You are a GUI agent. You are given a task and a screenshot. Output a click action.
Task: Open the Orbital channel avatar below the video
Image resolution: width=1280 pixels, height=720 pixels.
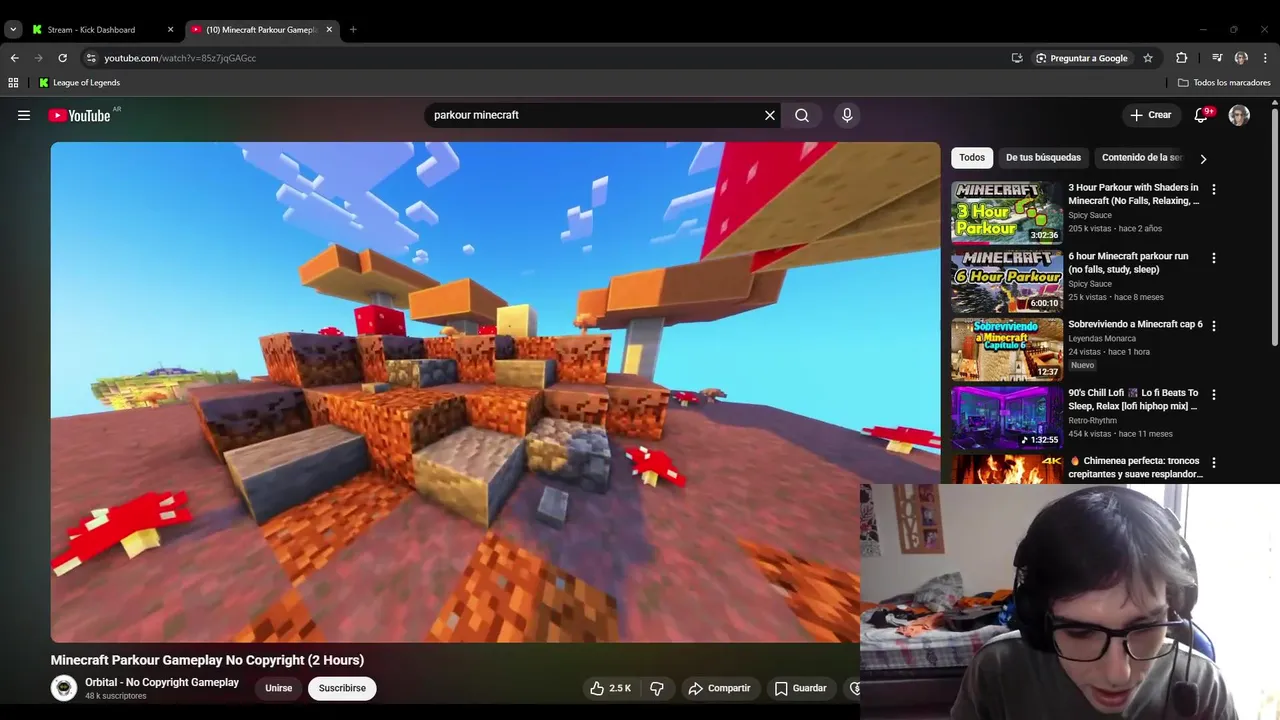click(64, 688)
